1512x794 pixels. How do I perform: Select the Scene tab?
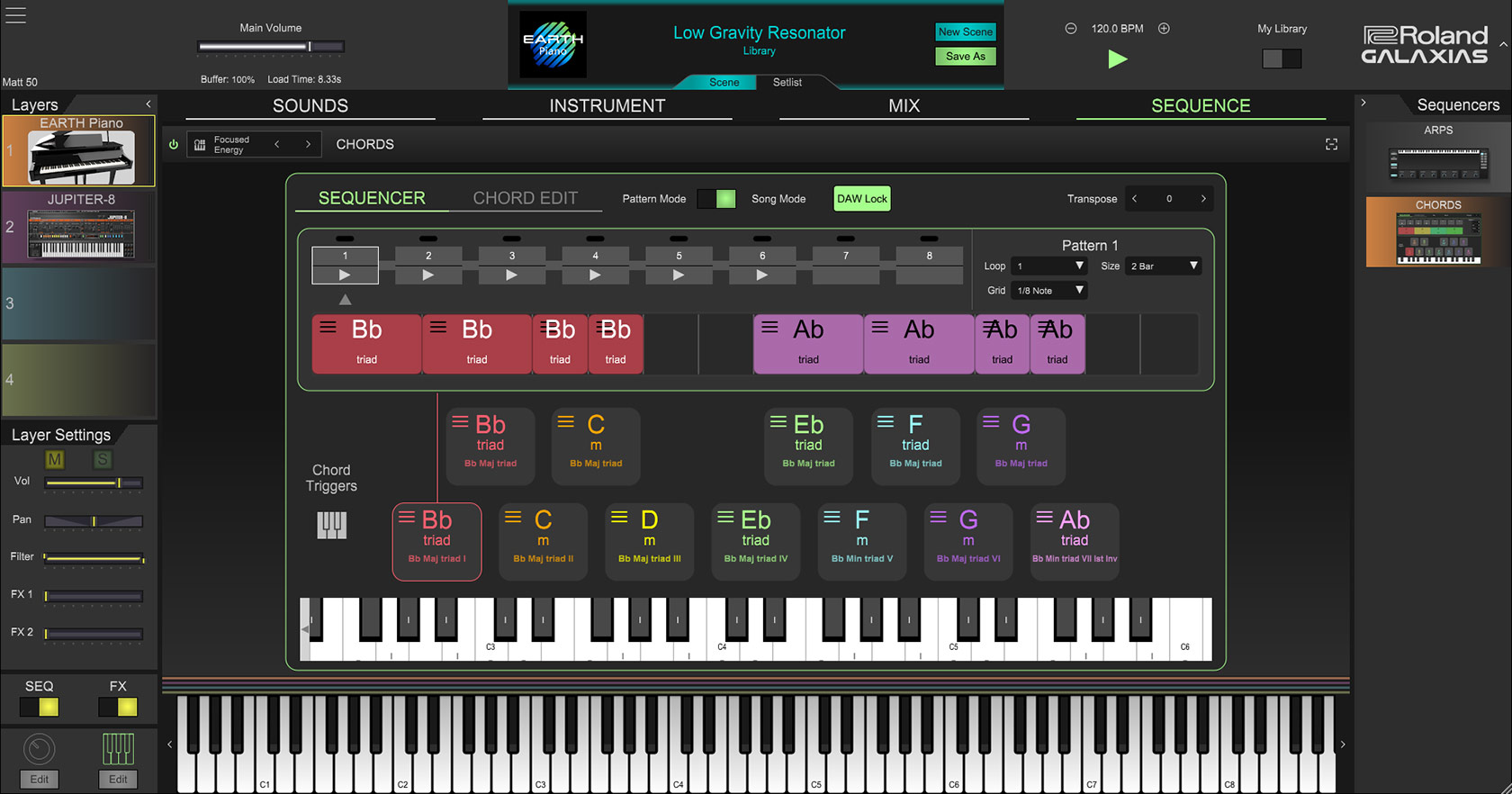(x=724, y=82)
